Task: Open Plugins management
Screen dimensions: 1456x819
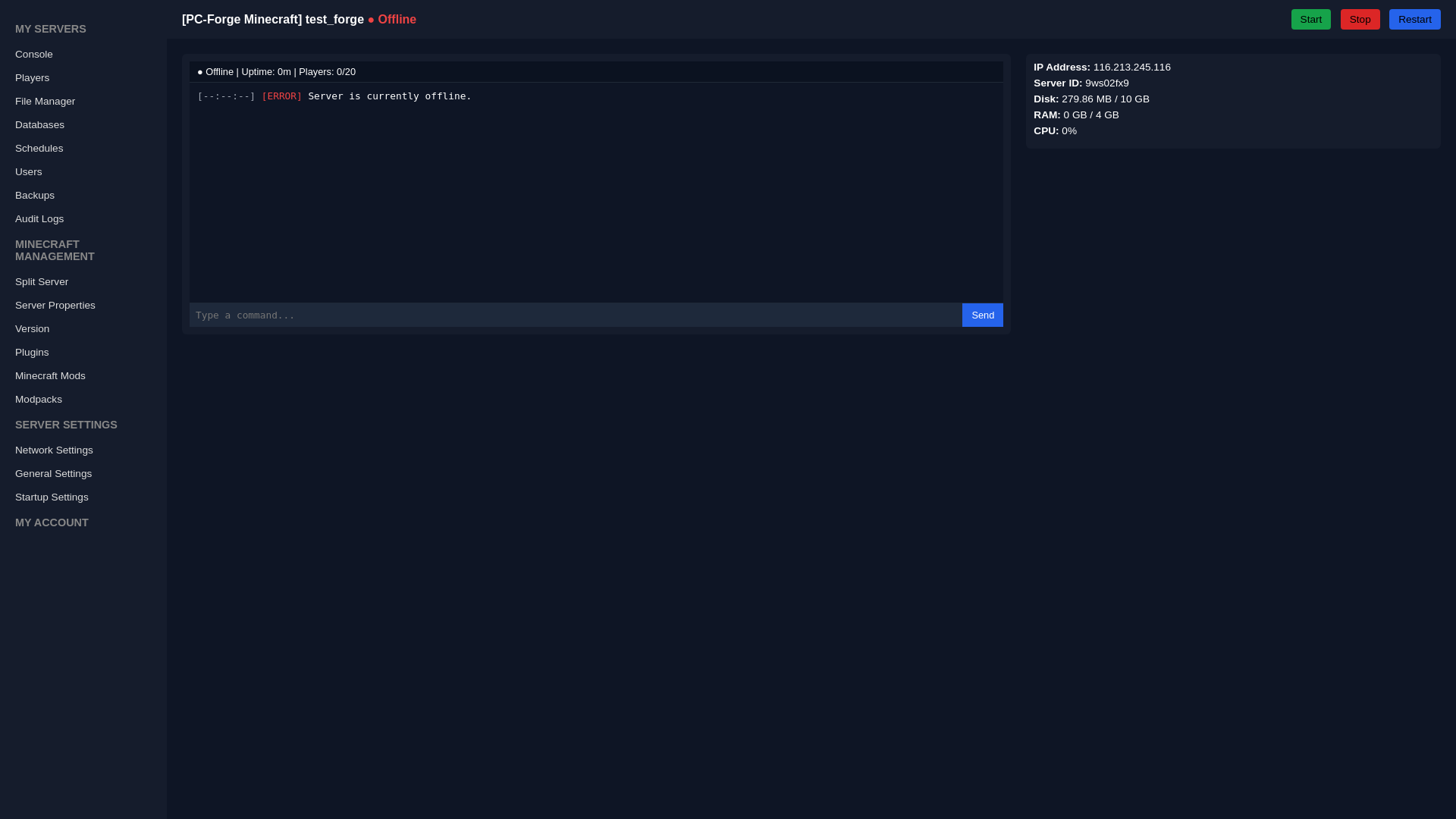Action: pos(32,353)
